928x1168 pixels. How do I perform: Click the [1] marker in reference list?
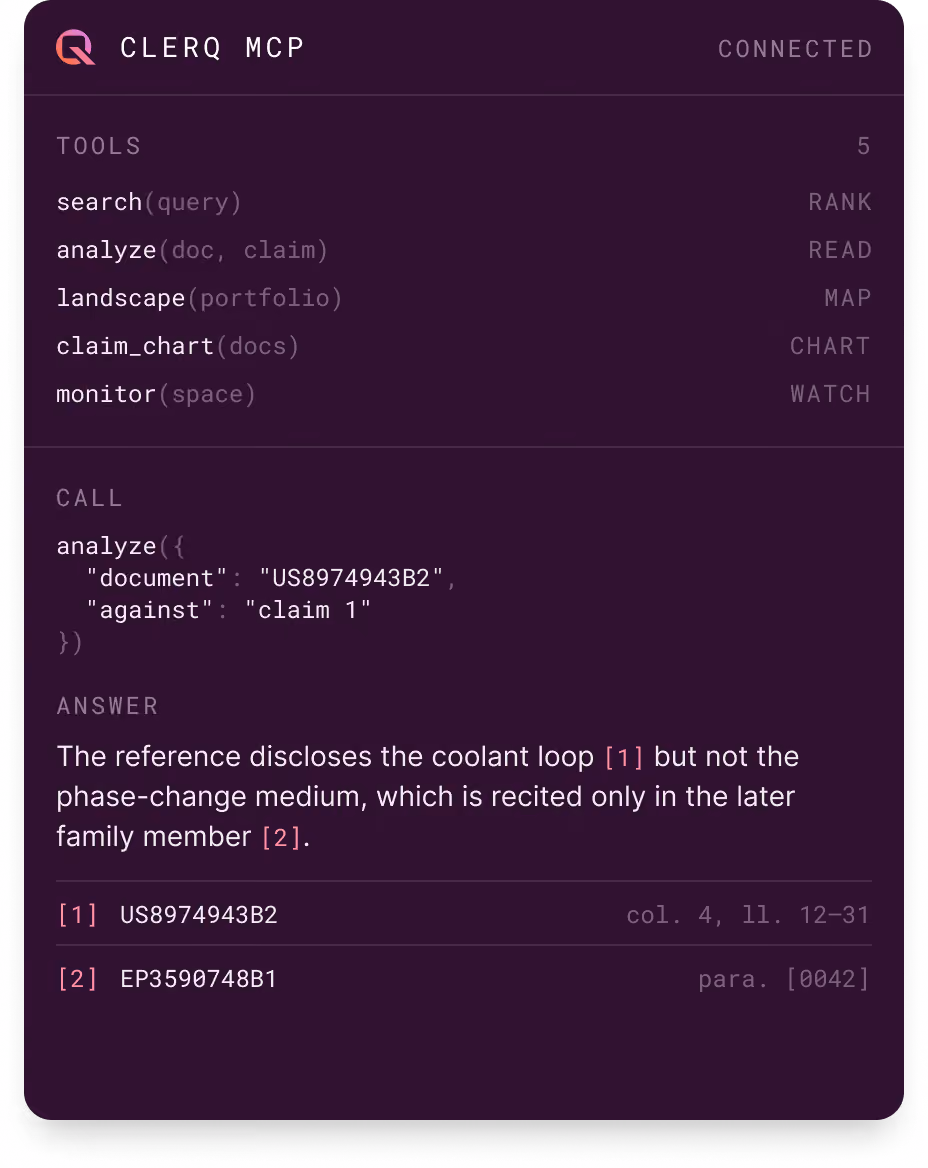(77, 915)
